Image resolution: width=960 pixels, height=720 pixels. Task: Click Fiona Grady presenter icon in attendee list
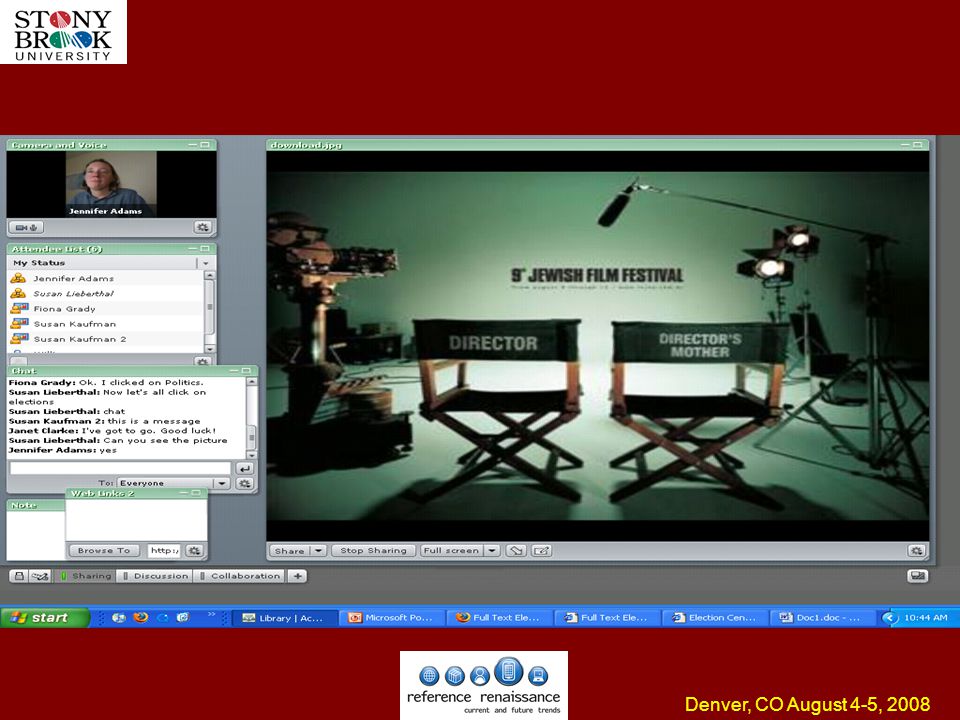click(20, 308)
